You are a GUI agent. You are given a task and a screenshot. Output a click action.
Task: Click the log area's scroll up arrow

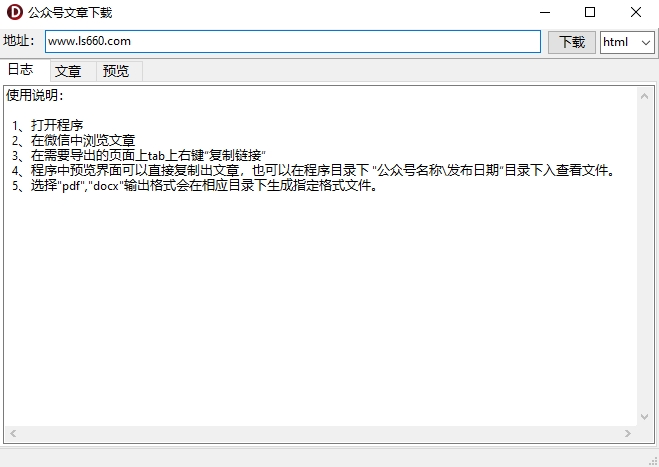(x=645, y=95)
